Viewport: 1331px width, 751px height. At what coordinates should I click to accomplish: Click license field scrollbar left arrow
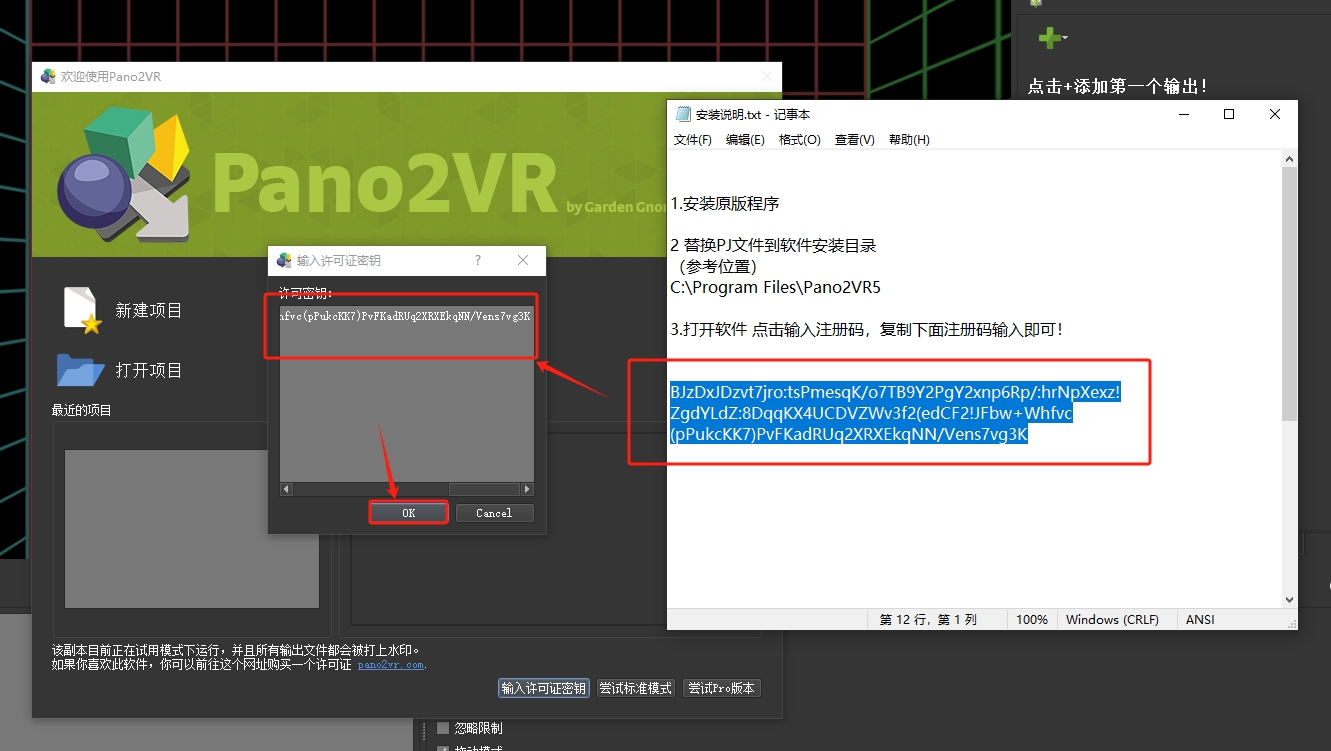coord(286,490)
